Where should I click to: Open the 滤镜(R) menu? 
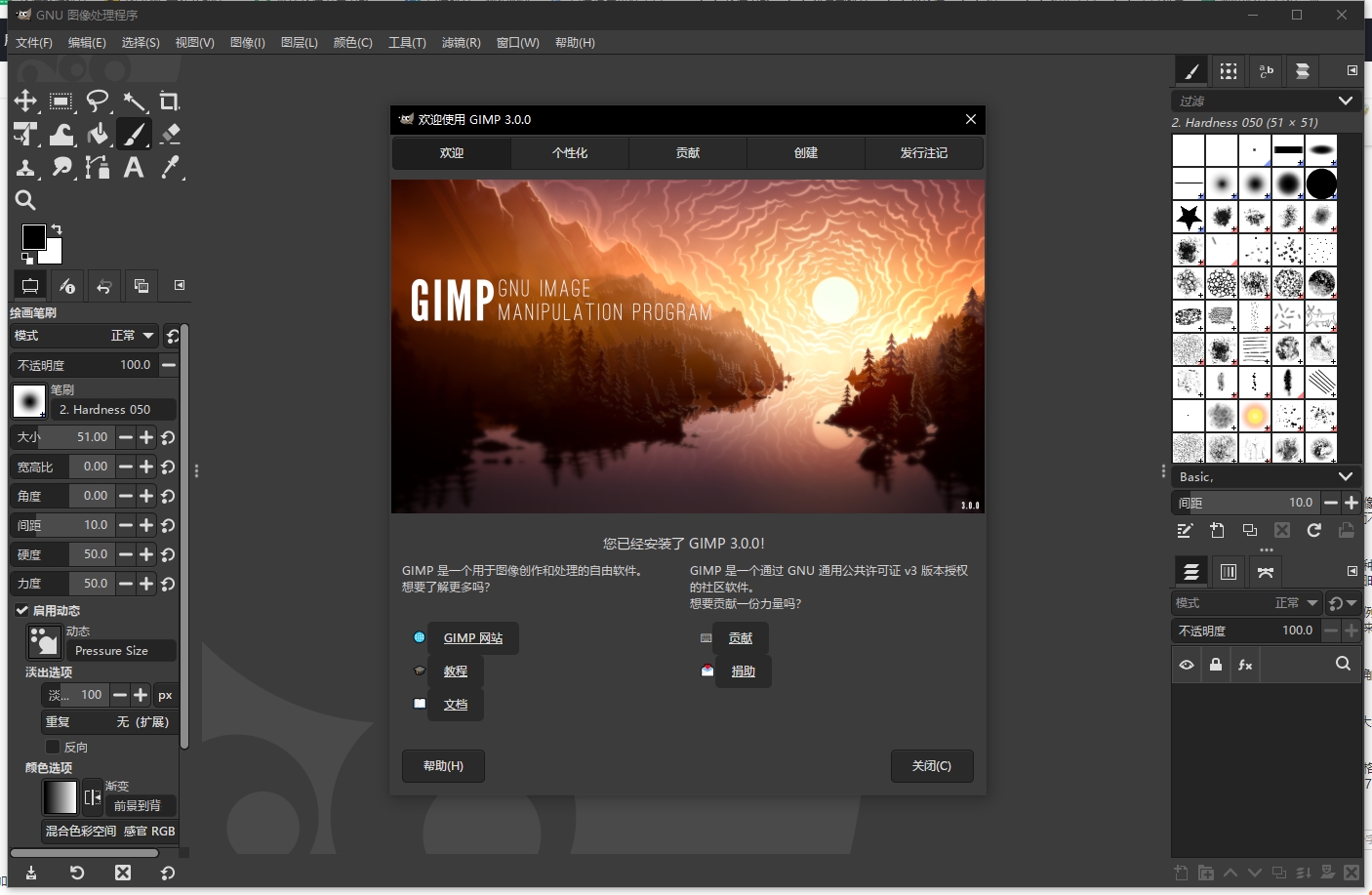point(461,42)
